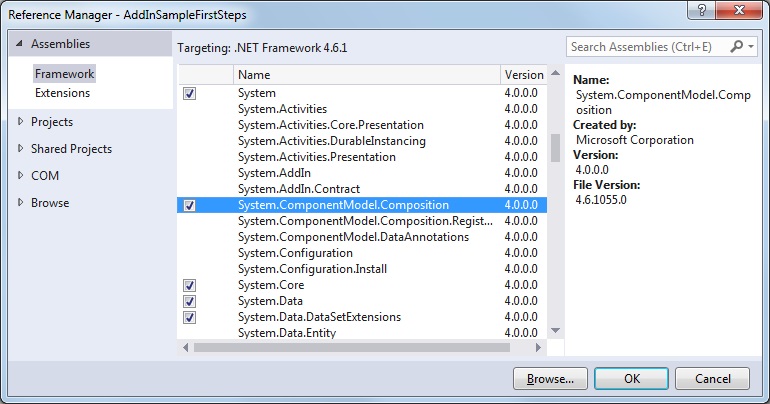
Task: Select the System.Activities row
Action: pos(362,109)
